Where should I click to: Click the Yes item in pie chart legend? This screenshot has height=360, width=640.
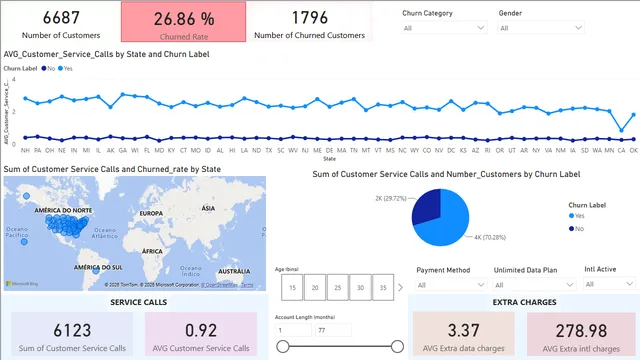point(577,216)
